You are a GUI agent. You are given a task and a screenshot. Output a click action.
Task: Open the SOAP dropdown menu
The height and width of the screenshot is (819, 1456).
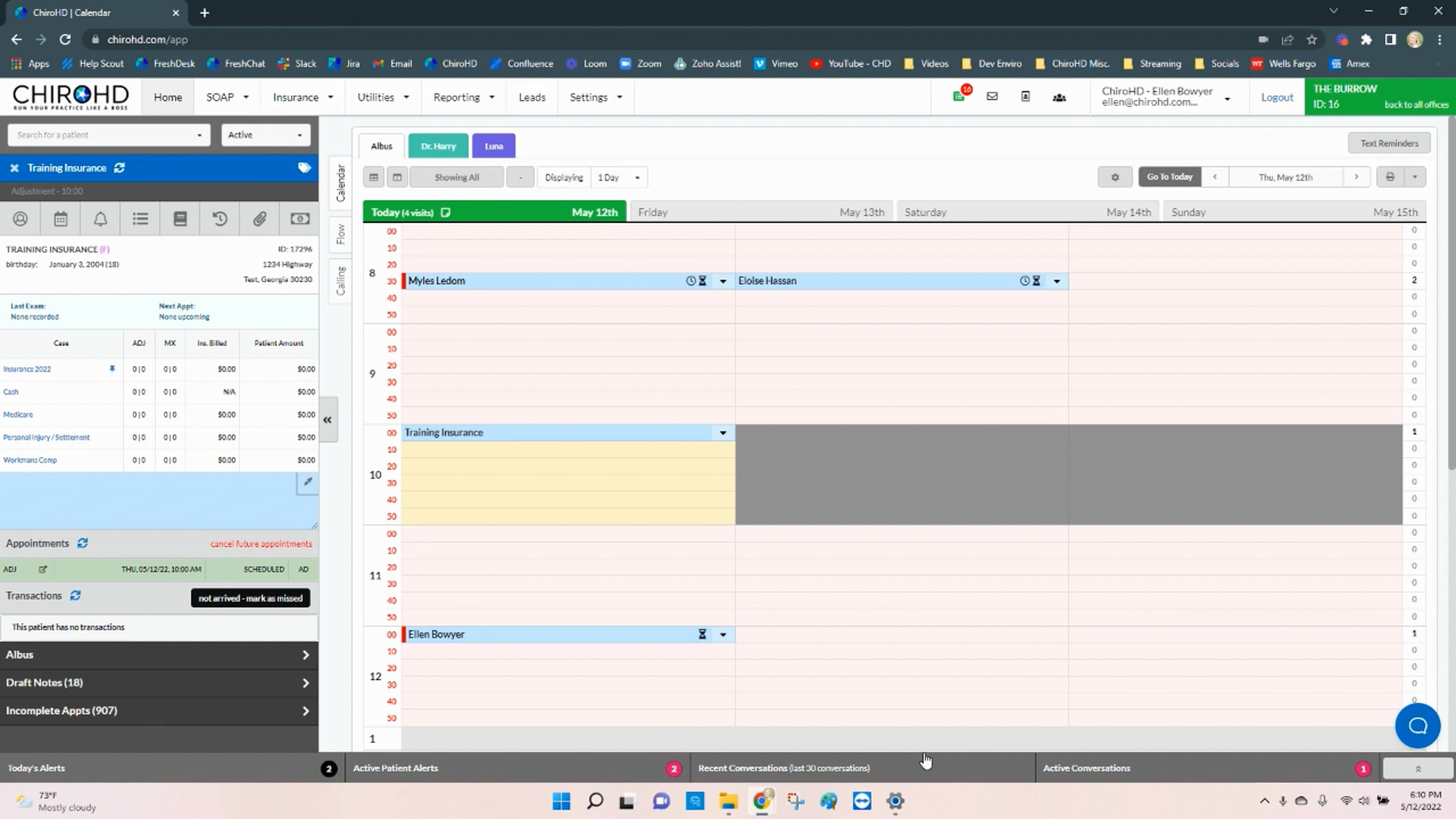(x=227, y=97)
